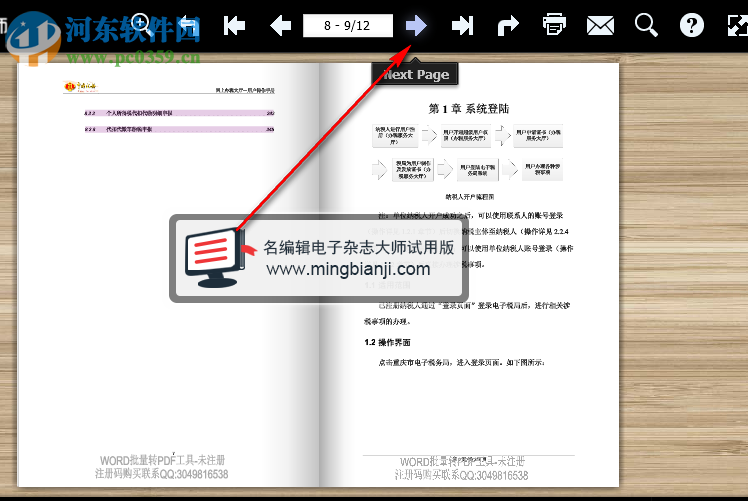748x501 pixels.
Task: Open help with the question mark icon
Action: click(692, 25)
